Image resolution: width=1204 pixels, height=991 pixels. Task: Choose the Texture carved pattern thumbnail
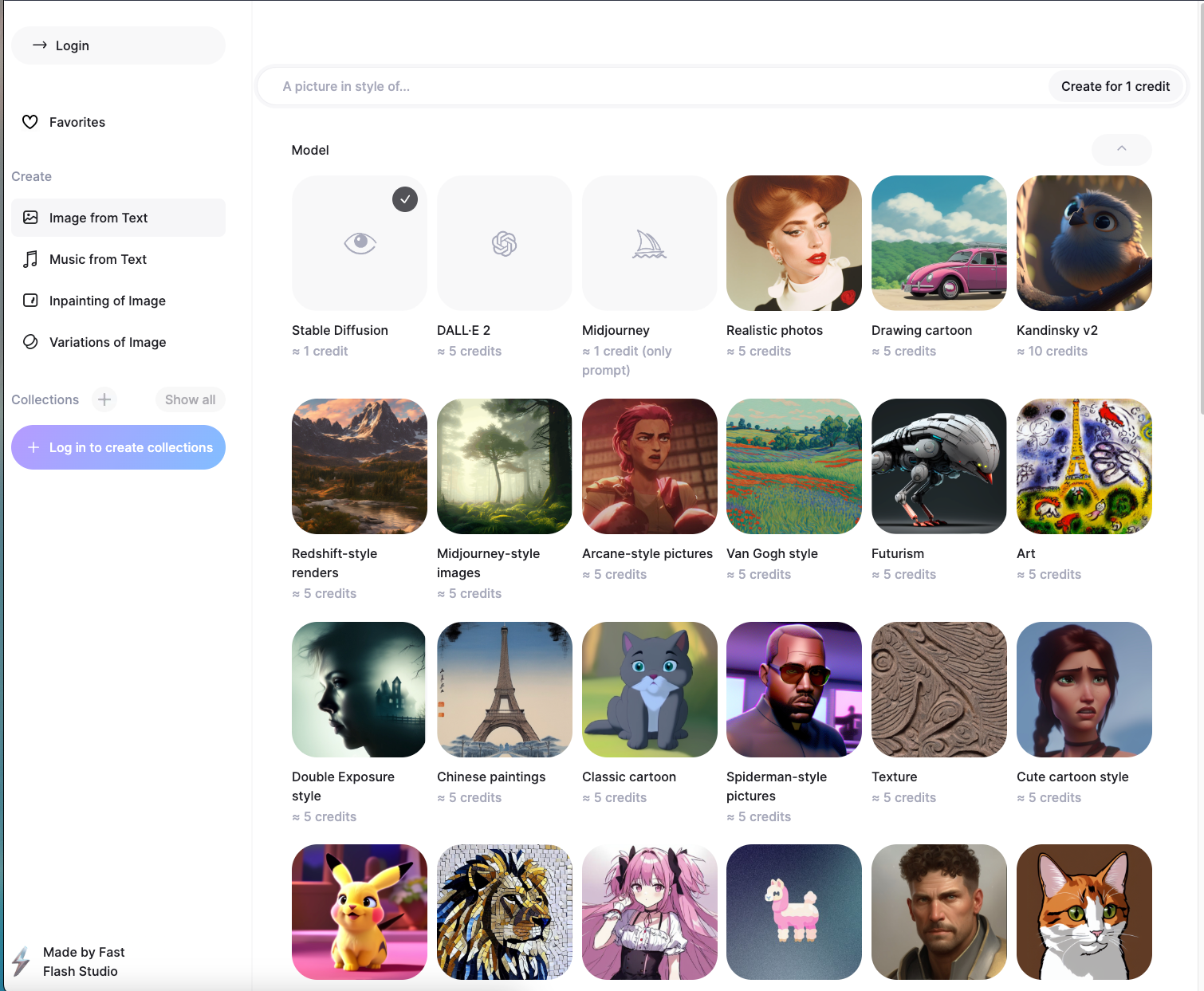(x=939, y=690)
